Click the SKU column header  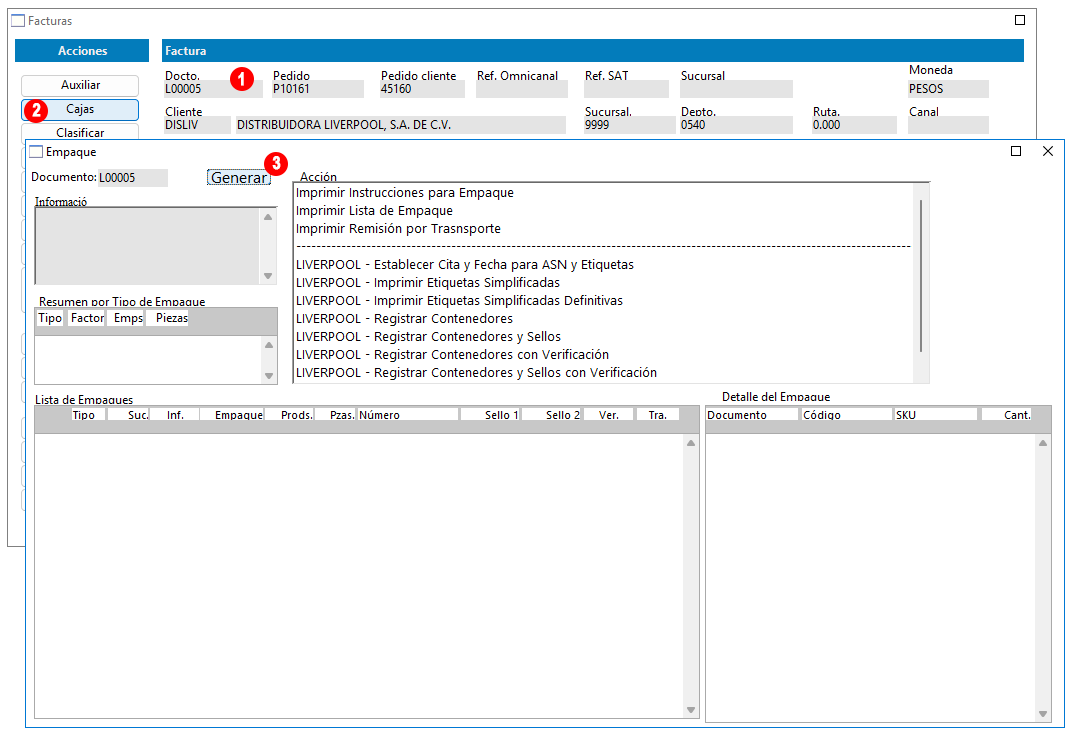click(x=936, y=415)
